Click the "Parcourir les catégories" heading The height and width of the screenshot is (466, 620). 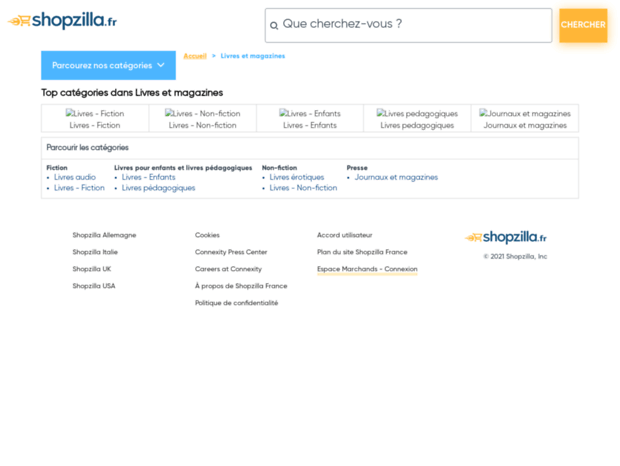pyautogui.click(x=87, y=147)
